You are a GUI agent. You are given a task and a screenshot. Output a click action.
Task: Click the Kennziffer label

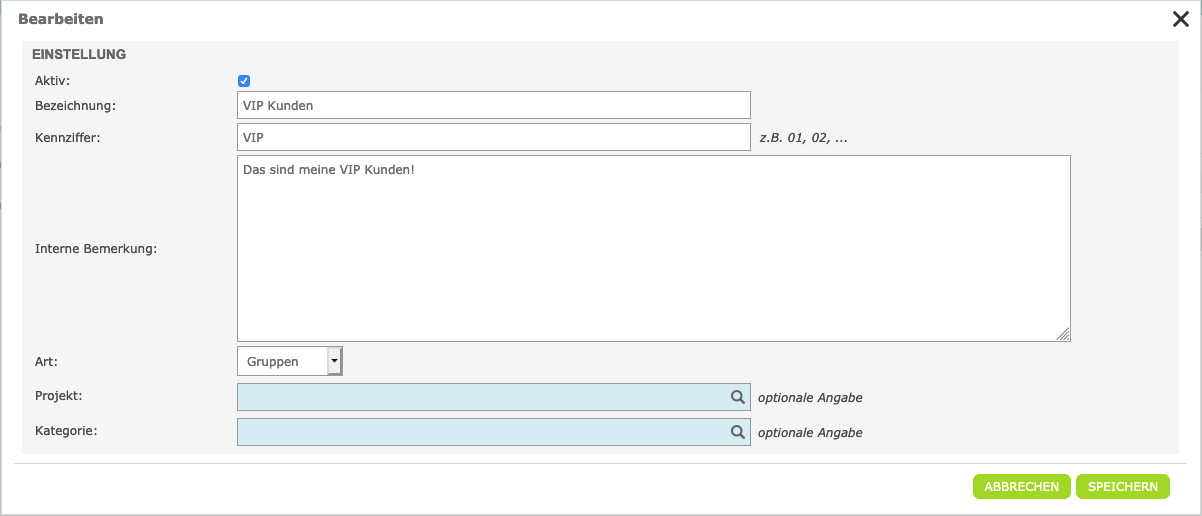pyautogui.click(x=68, y=137)
